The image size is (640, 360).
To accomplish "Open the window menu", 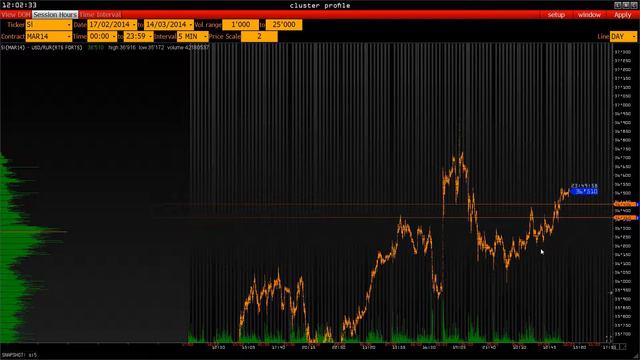I will coord(589,15).
